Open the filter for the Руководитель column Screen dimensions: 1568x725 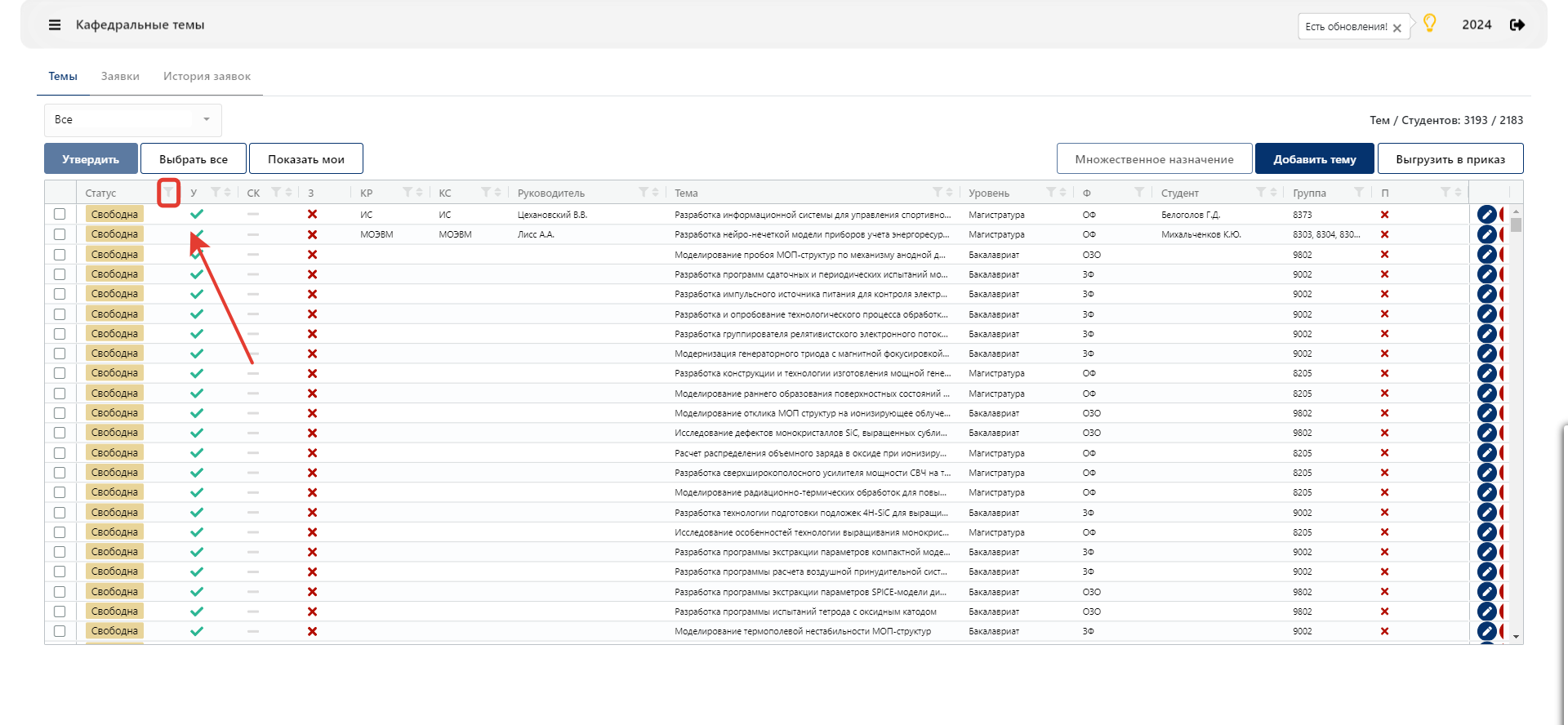coord(644,193)
